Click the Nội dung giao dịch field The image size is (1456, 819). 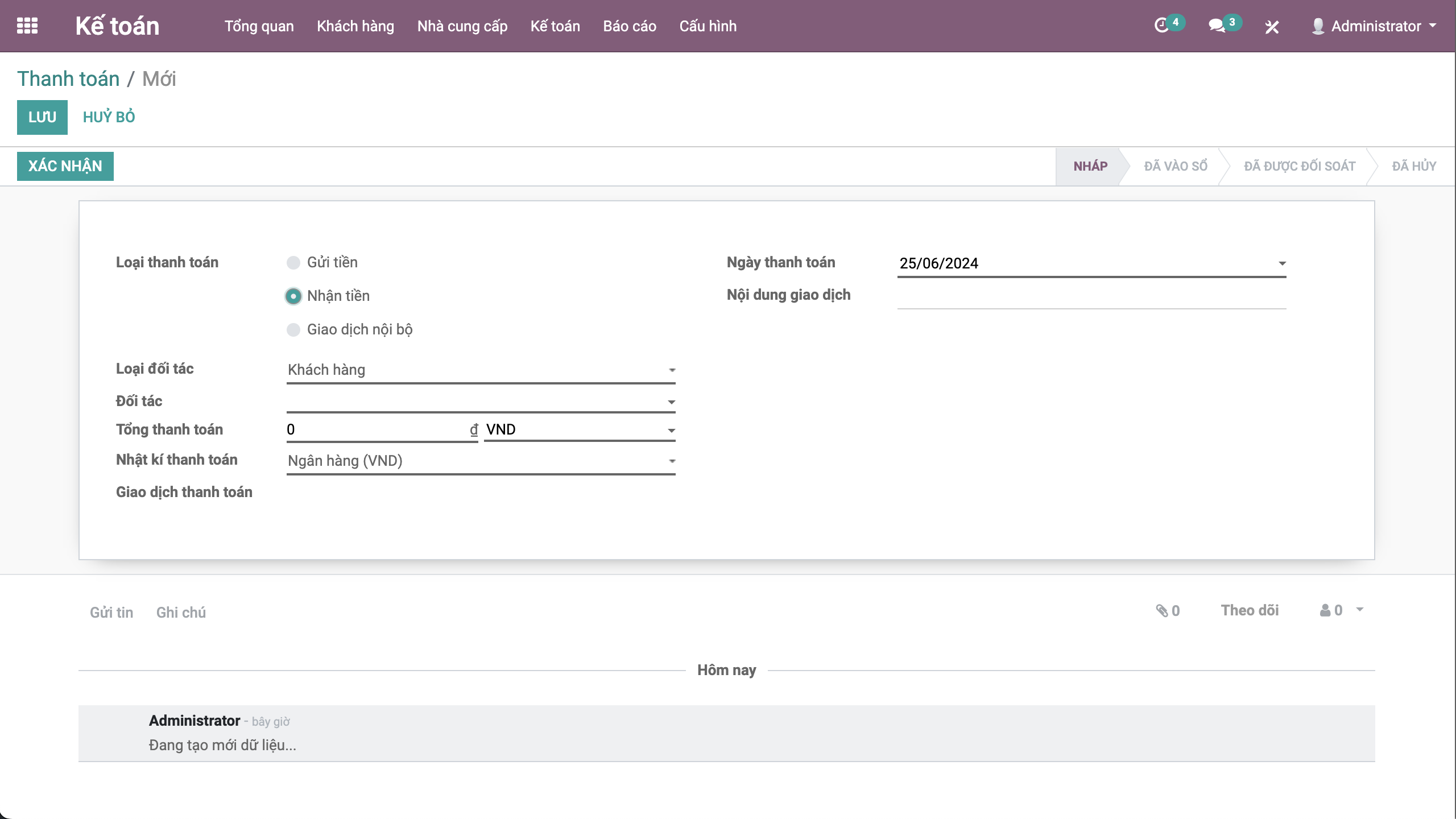click(1091, 296)
